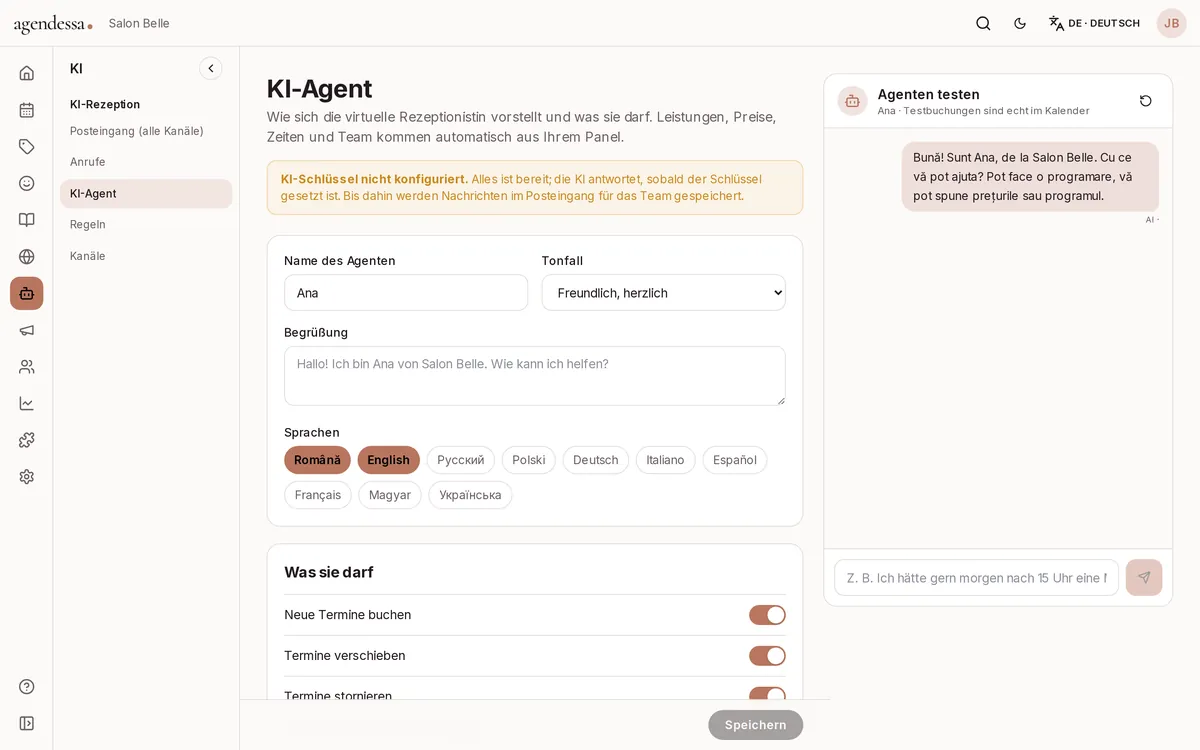Select the highlighted robot KI icon
The width and height of the screenshot is (1200, 750).
(27, 293)
